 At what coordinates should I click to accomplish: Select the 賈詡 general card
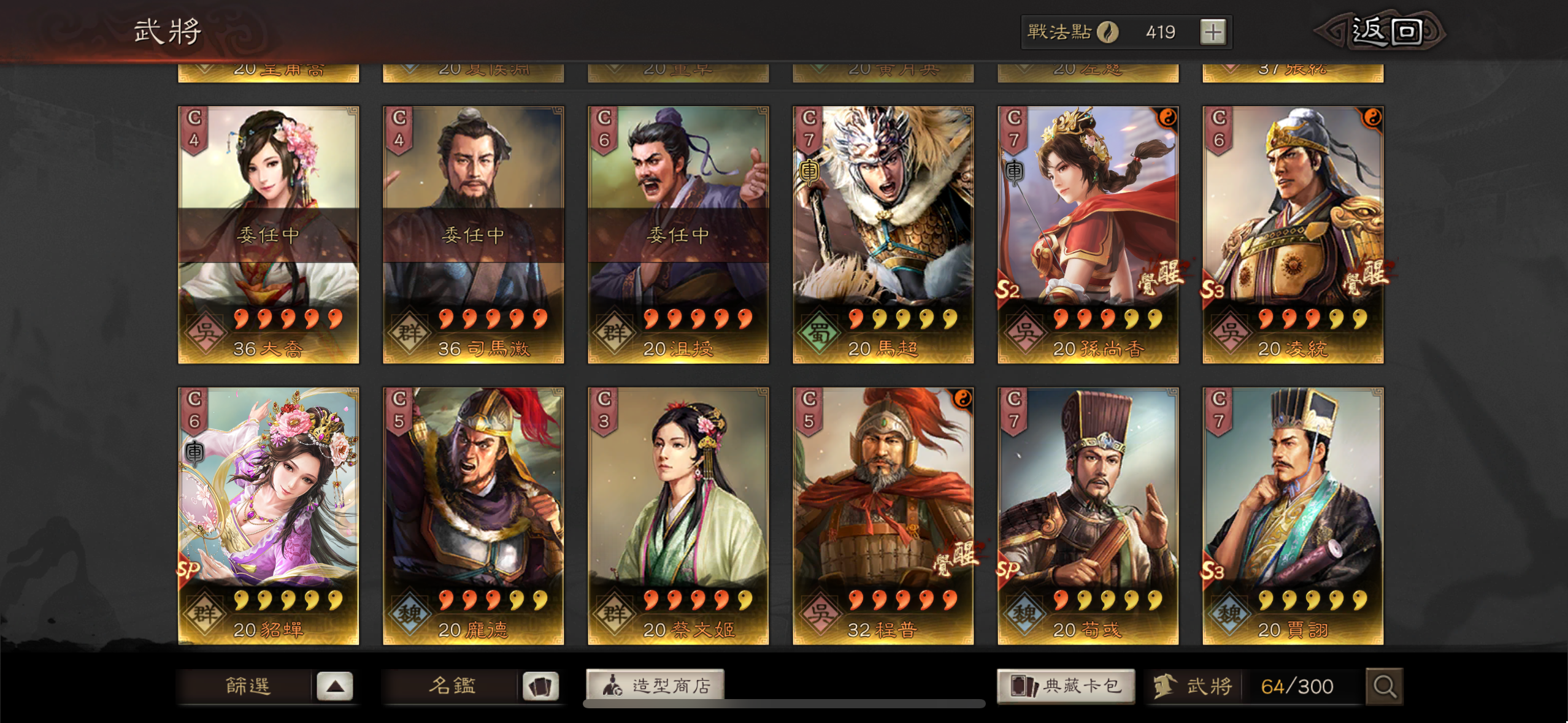(x=1293, y=516)
